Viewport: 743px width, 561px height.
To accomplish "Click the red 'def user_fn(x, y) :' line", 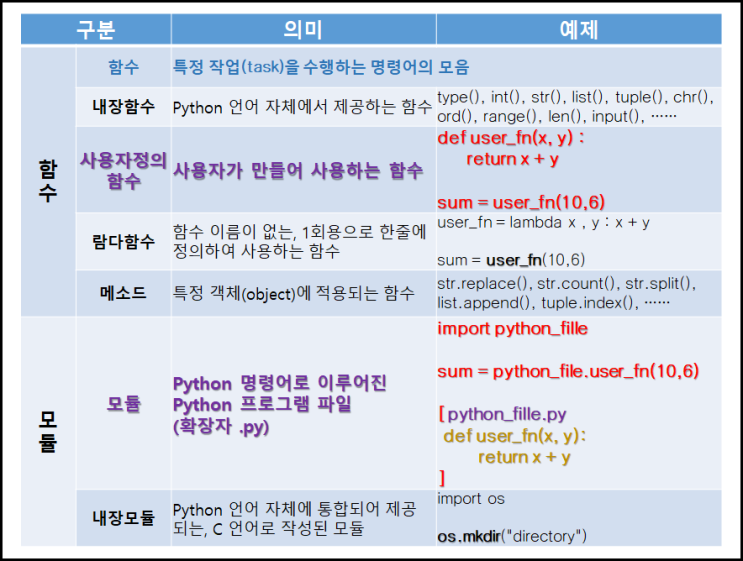I will (x=511, y=138).
